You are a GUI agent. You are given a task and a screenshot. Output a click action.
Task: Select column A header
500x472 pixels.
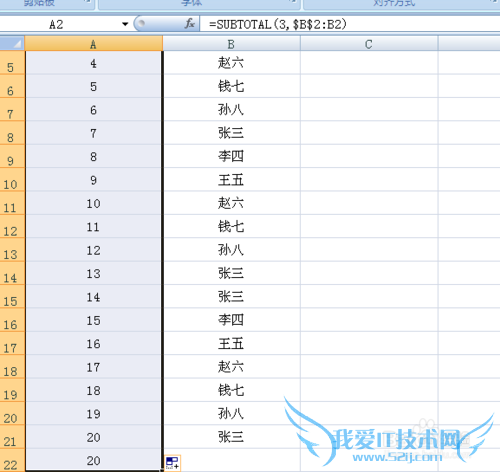click(94, 44)
